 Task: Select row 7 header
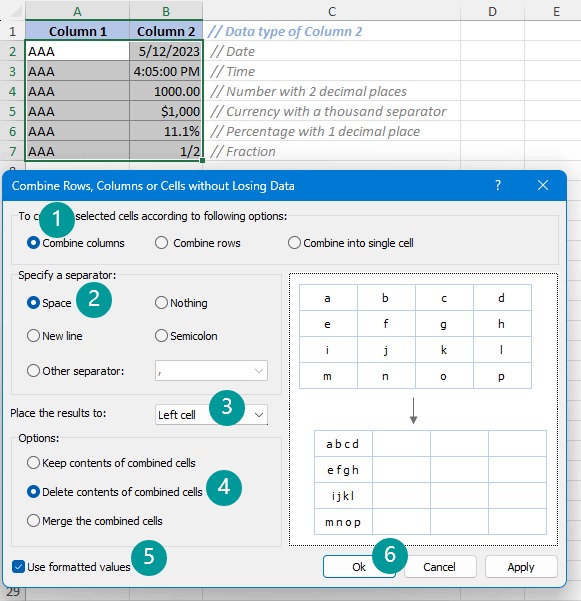(x=13, y=151)
